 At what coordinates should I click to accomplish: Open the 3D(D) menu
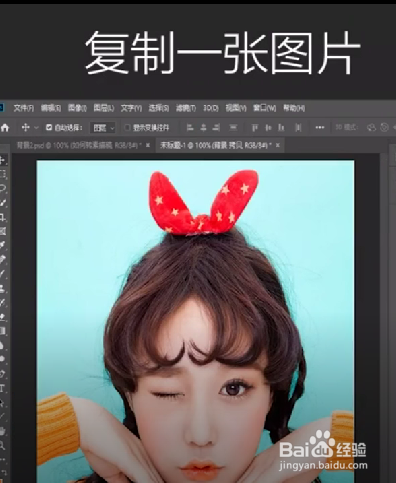click(211, 108)
